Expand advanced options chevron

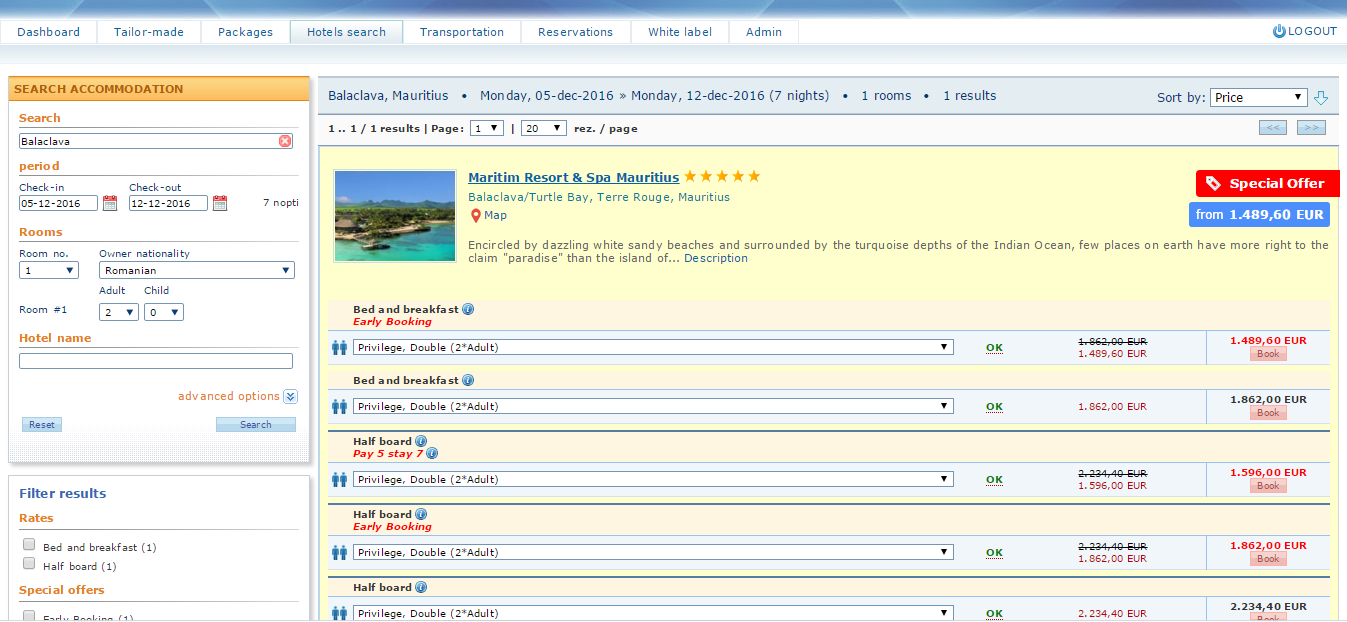click(x=290, y=396)
